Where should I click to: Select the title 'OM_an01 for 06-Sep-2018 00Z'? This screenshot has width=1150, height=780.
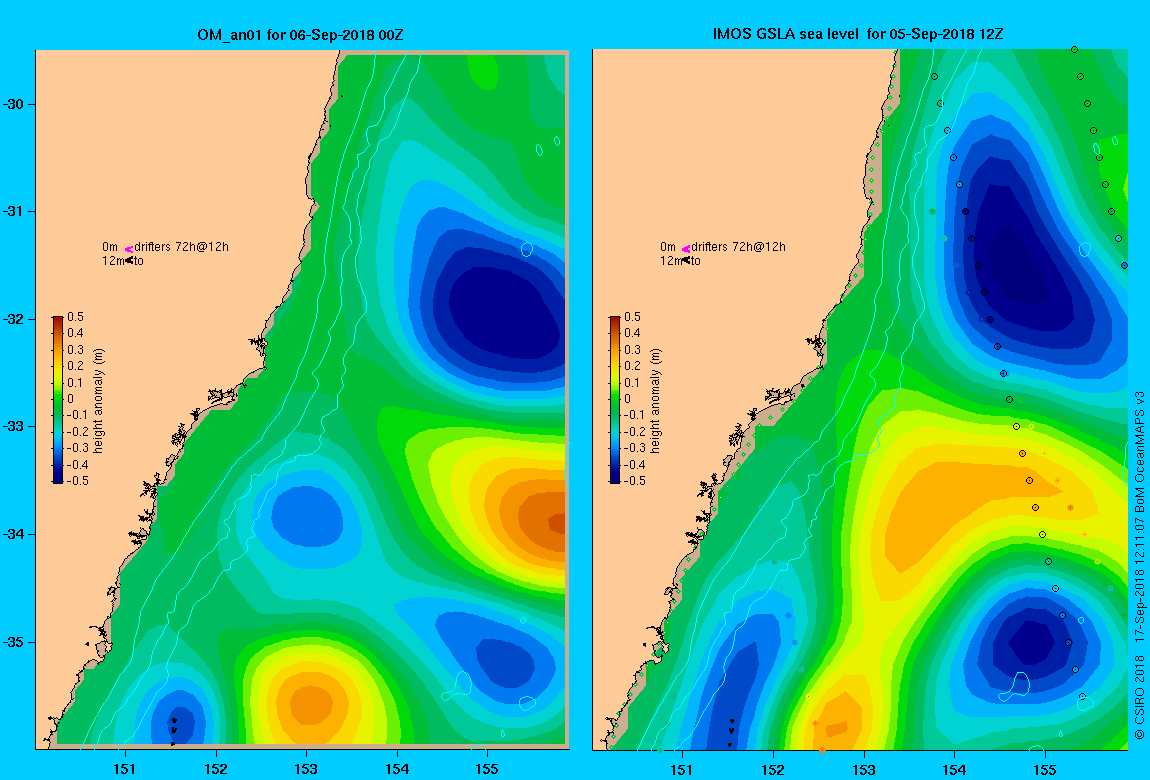click(300, 35)
